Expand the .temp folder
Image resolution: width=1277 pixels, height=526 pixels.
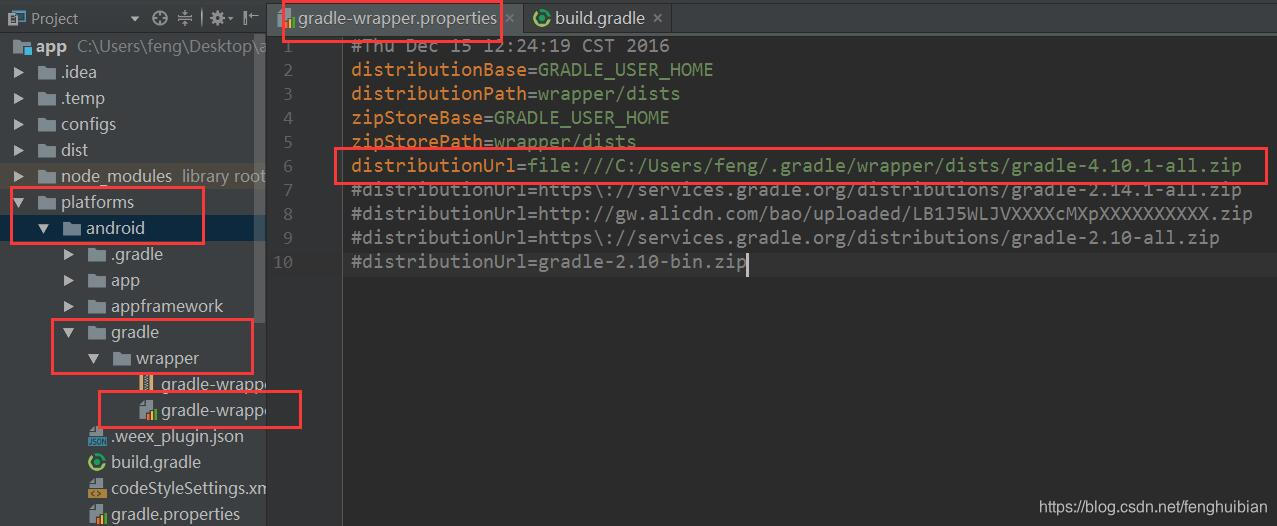click(19, 98)
